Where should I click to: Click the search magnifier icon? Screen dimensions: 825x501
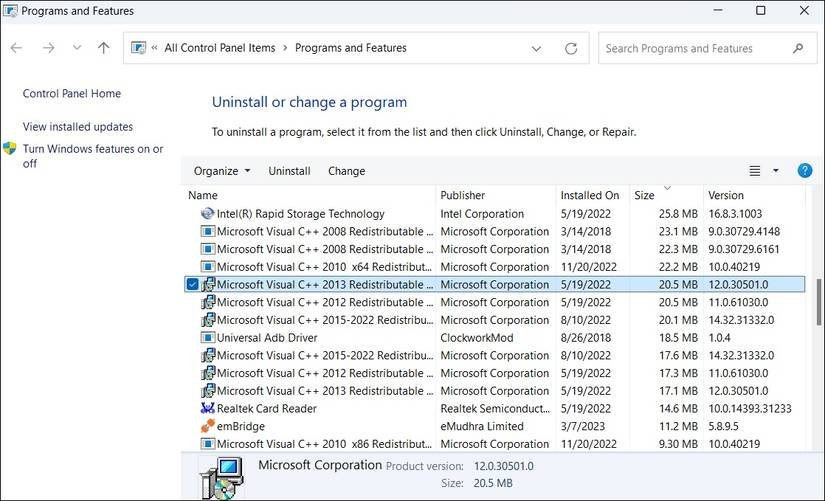point(798,48)
